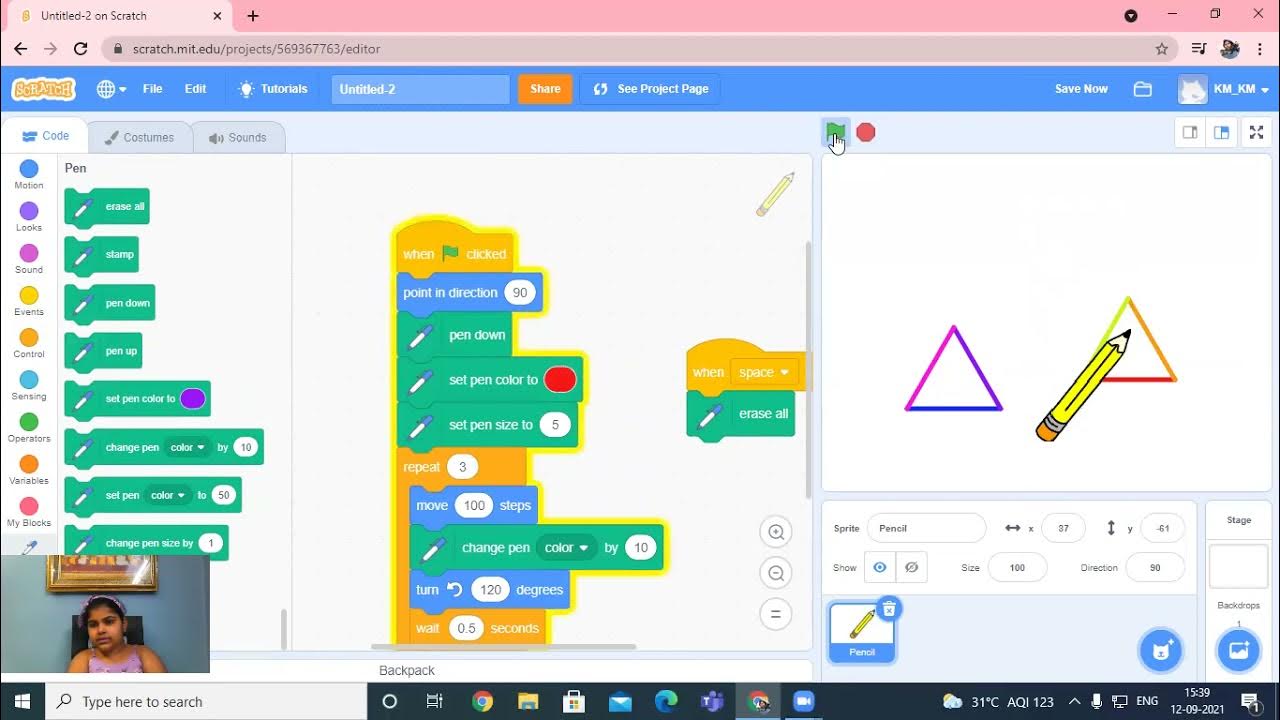The image size is (1280, 720).
Task: Select the Sound block category
Action: (29, 259)
